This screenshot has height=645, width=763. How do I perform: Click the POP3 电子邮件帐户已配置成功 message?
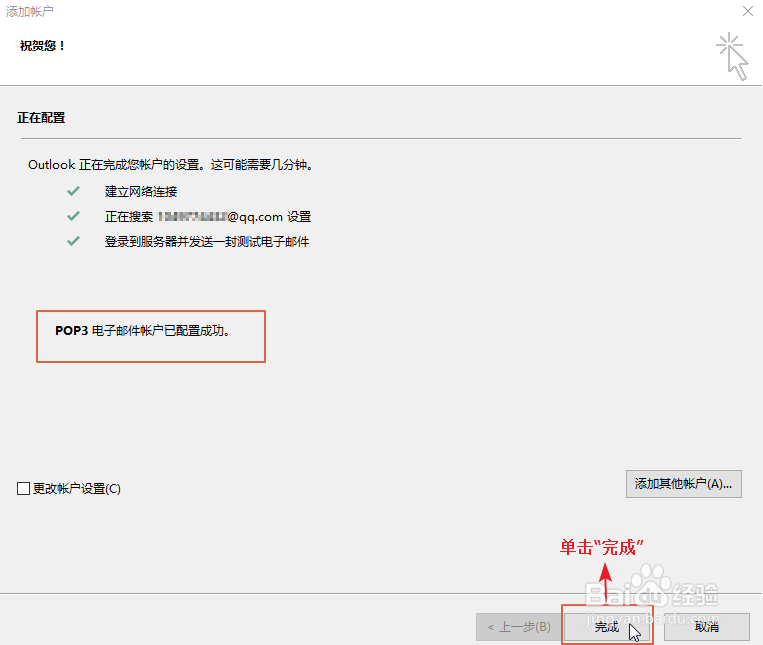(x=143, y=331)
